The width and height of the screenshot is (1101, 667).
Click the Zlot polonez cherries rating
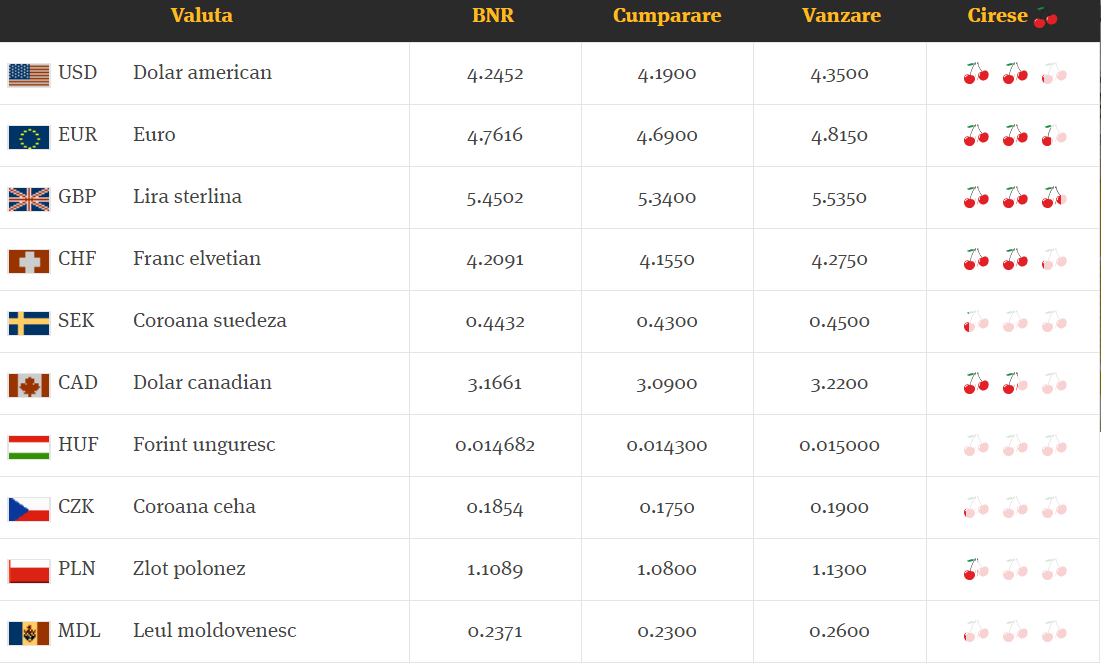[1014, 569]
